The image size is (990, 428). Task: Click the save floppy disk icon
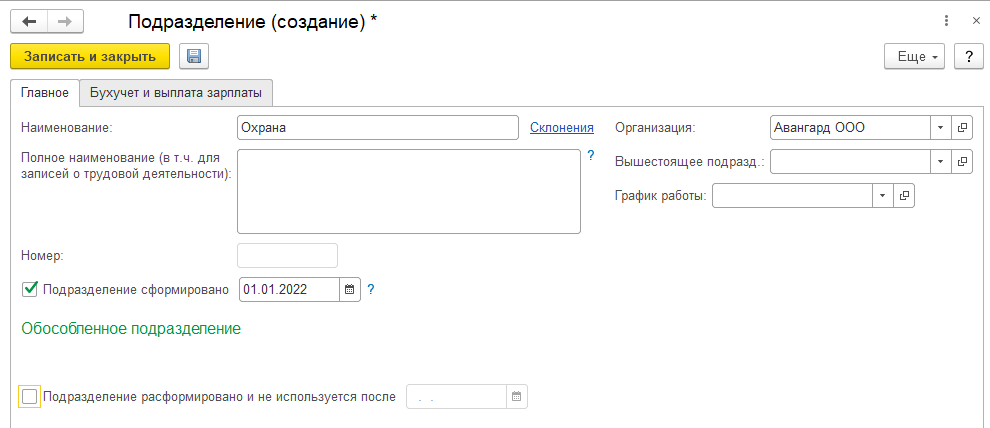click(193, 57)
